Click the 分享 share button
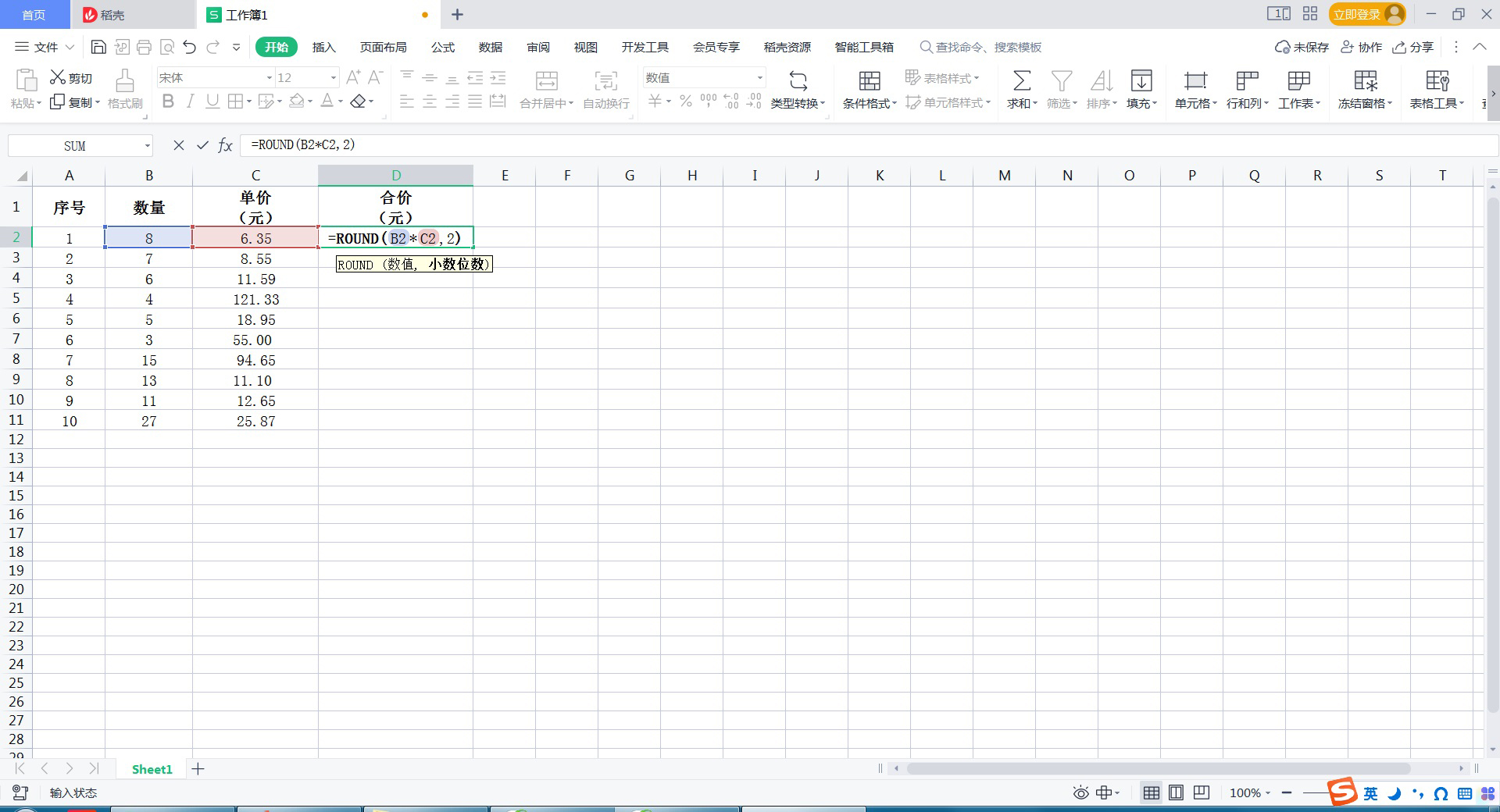The height and width of the screenshot is (812, 1500). click(1413, 47)
